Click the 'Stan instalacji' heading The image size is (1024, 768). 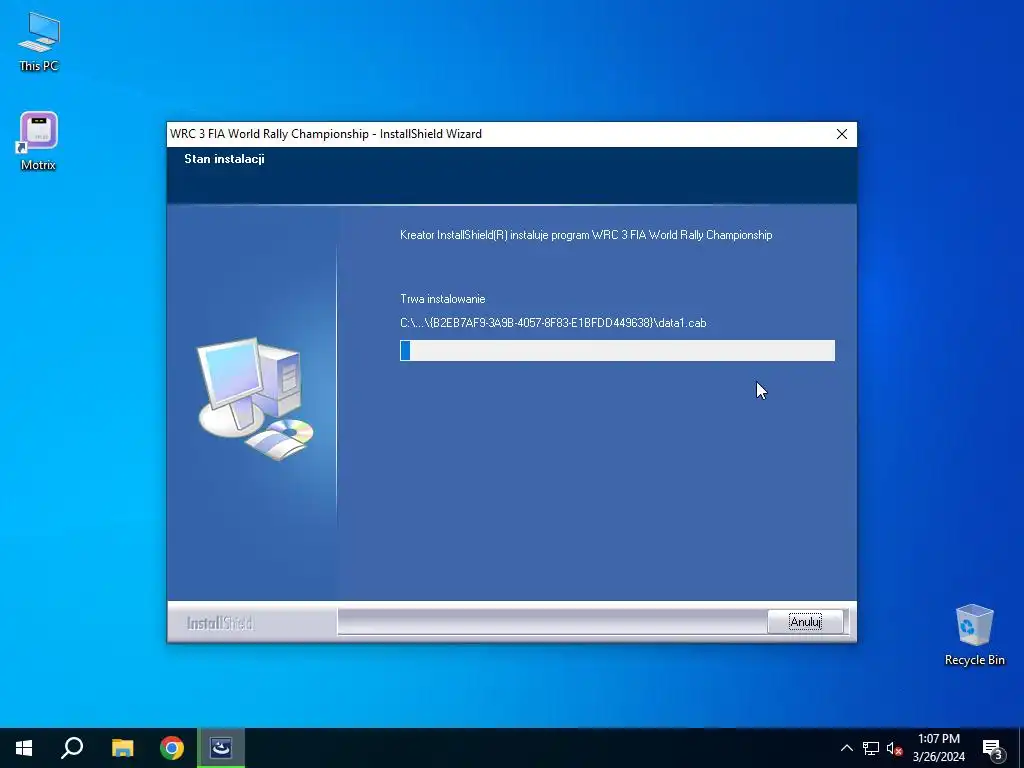click(224, 159)
